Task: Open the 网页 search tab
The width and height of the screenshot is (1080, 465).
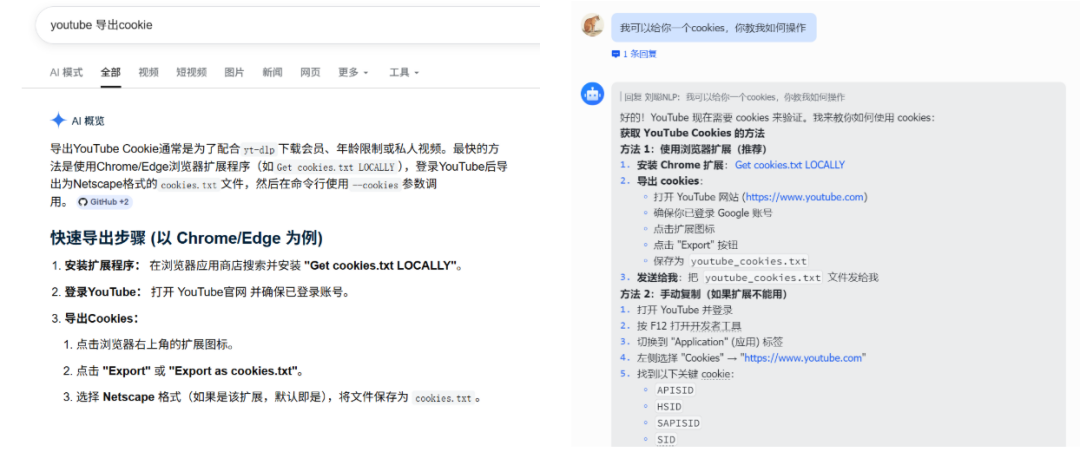Action: (x=310, y=72)
